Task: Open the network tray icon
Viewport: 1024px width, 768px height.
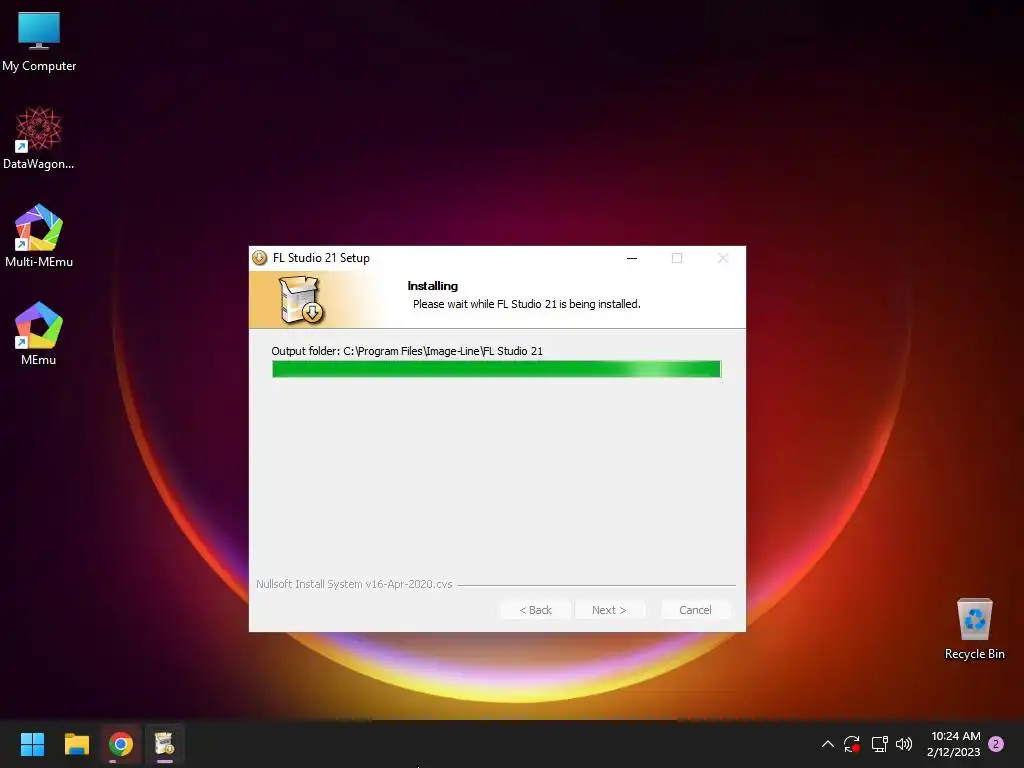Action: click(879, 744)
